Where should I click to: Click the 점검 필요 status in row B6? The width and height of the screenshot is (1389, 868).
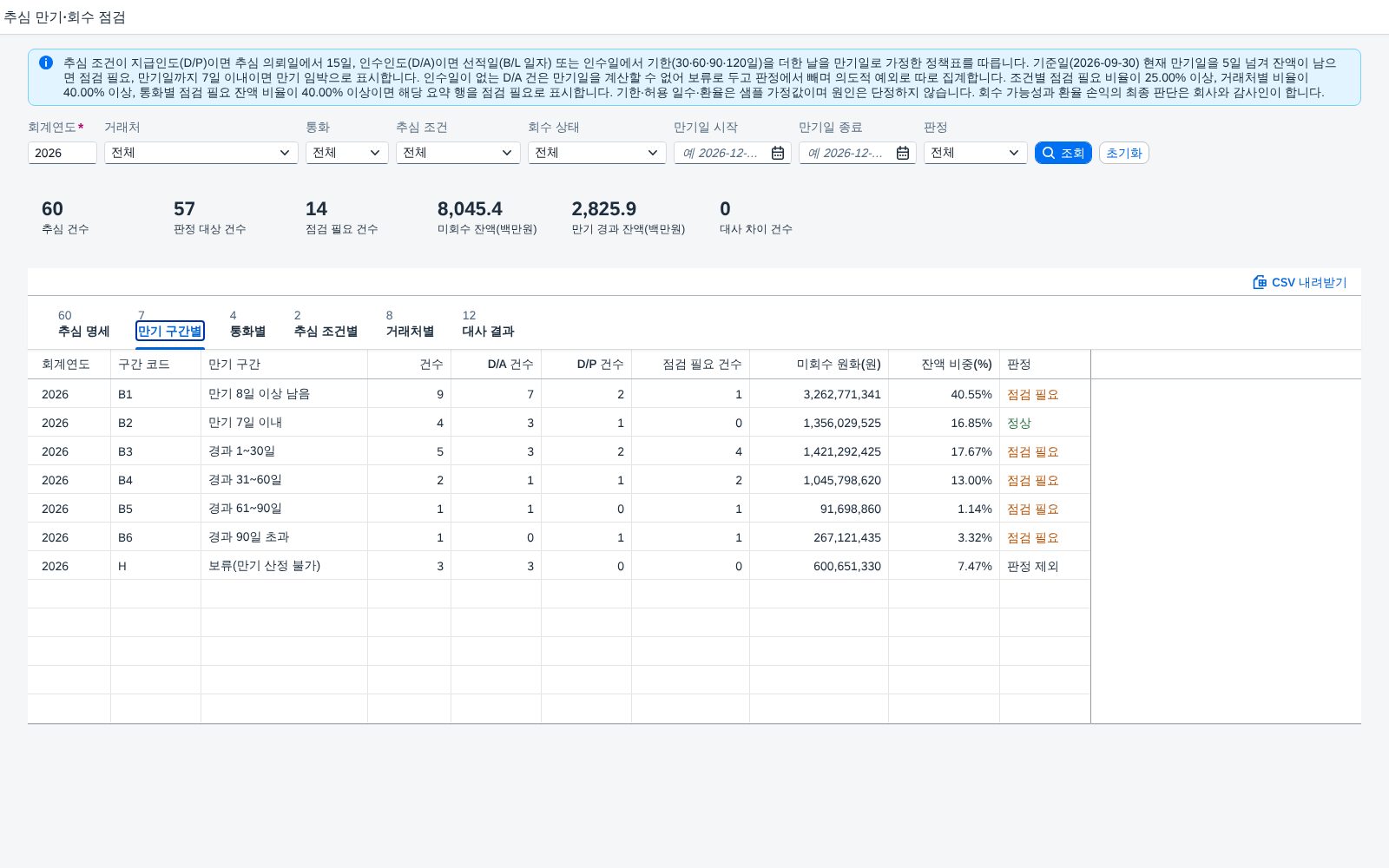pyautogui.click(x=1032, y=537)
